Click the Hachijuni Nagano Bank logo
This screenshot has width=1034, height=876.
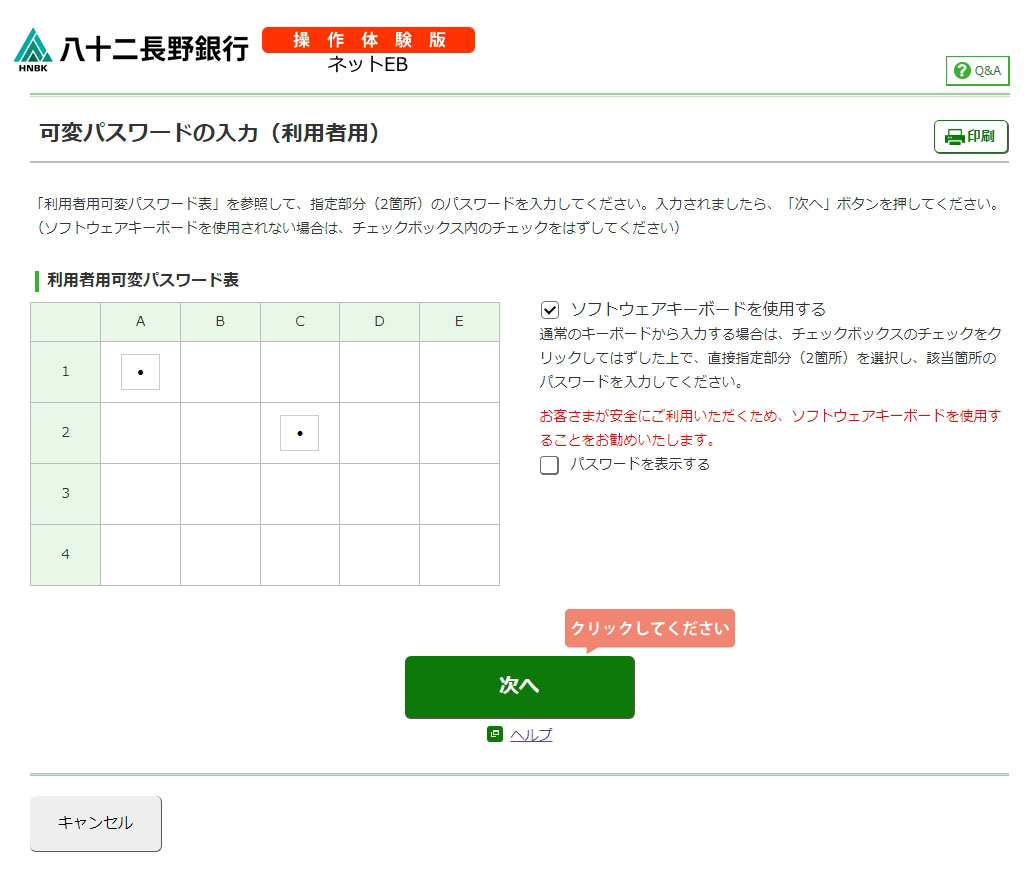tap(131, 49)
